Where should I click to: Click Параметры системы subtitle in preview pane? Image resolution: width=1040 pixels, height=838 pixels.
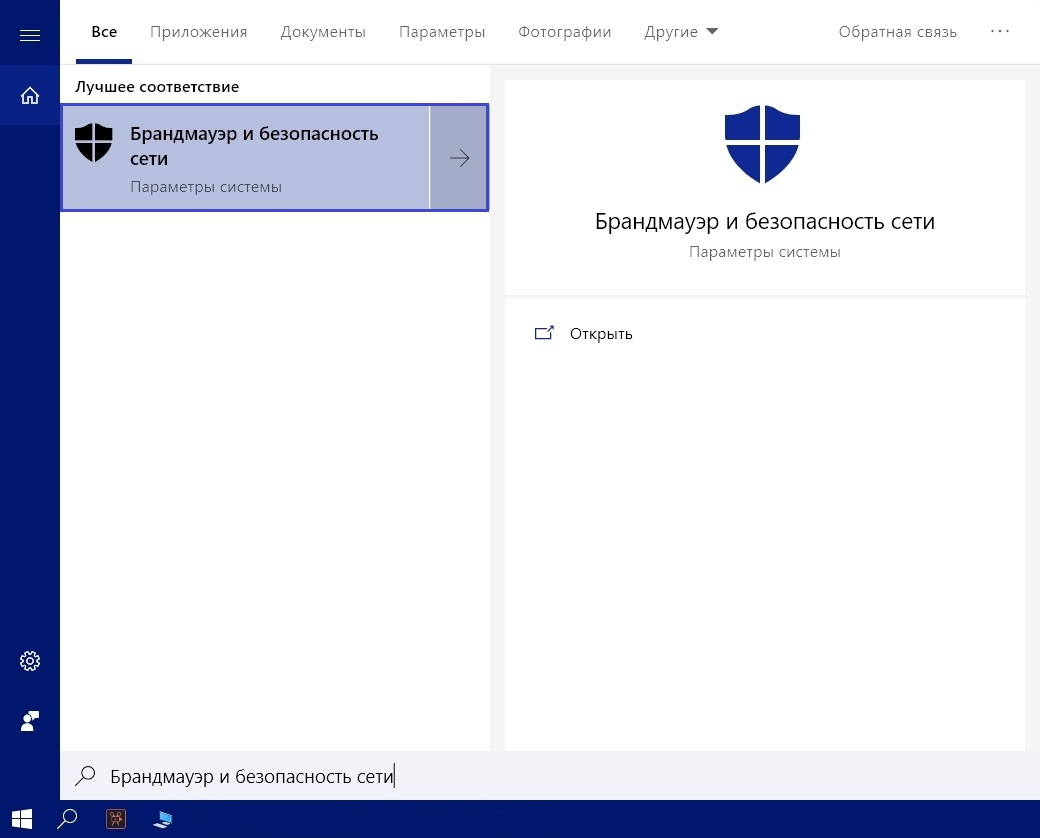pyautogui.click(x=765, y=252)
